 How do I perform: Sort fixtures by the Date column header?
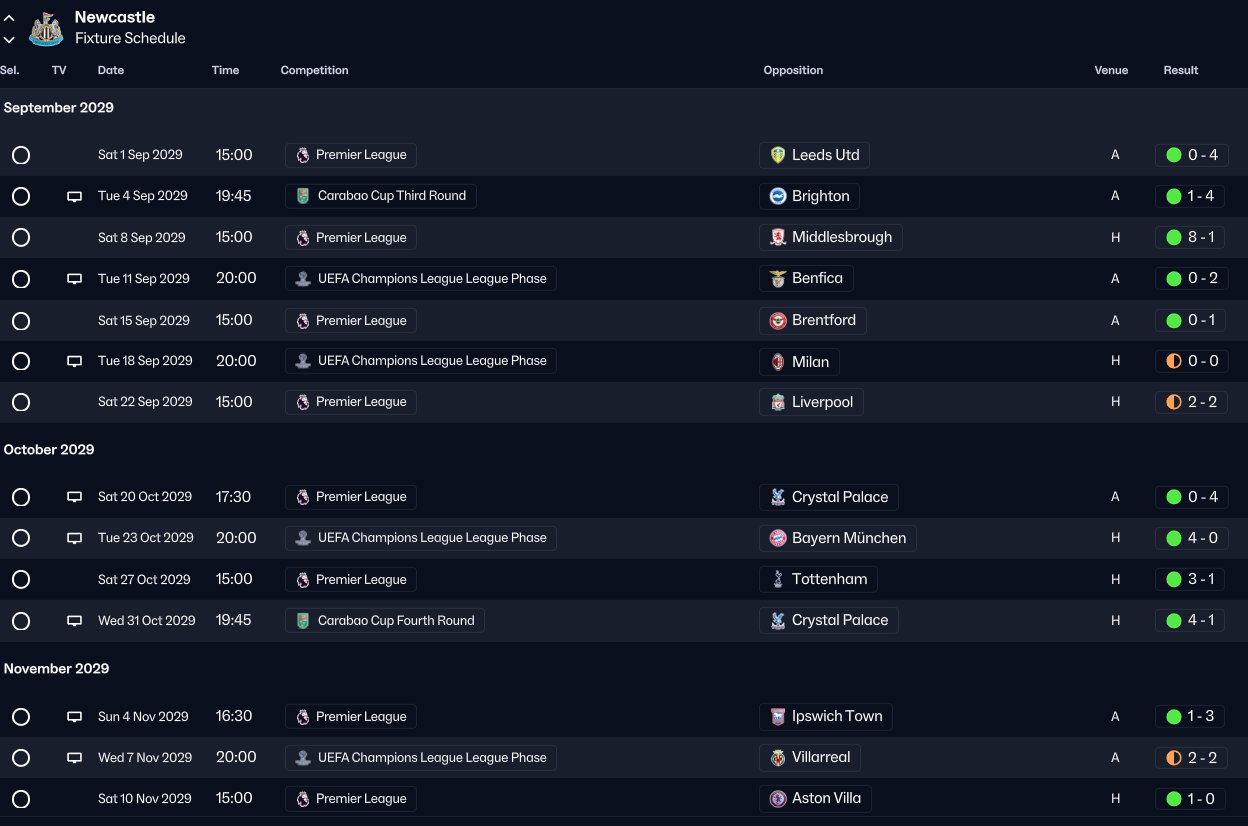pyautogui.click(x=111, y=70)
